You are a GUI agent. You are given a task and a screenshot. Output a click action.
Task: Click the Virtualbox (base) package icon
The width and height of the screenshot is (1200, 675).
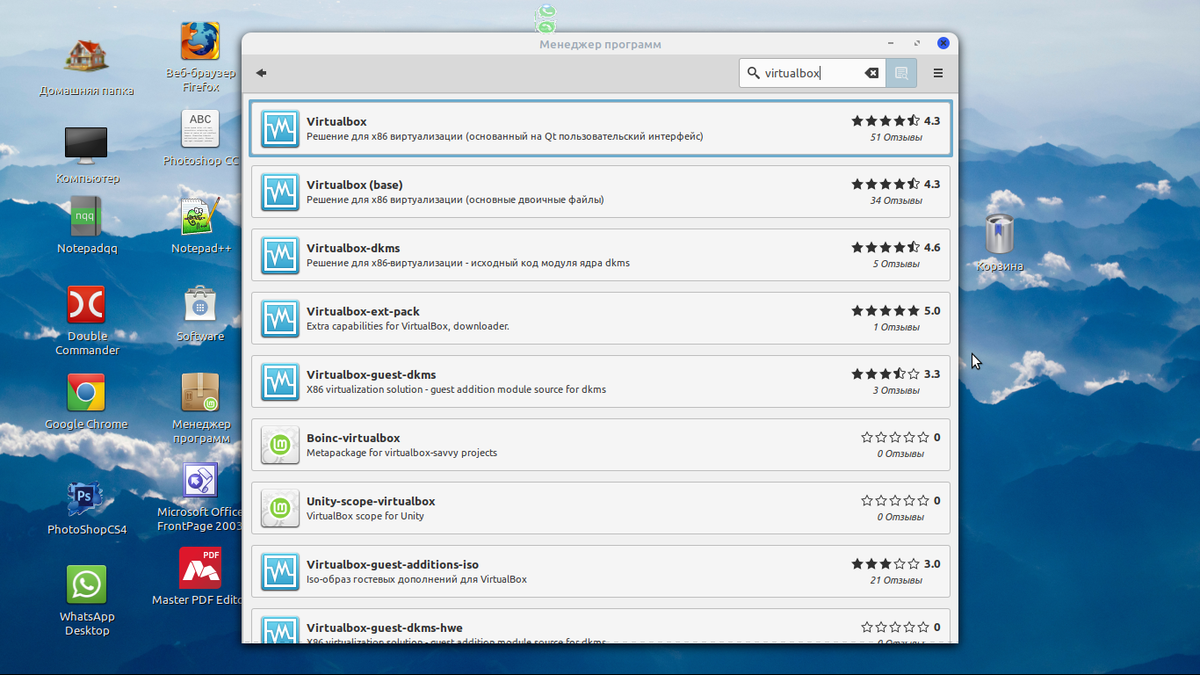280,192
